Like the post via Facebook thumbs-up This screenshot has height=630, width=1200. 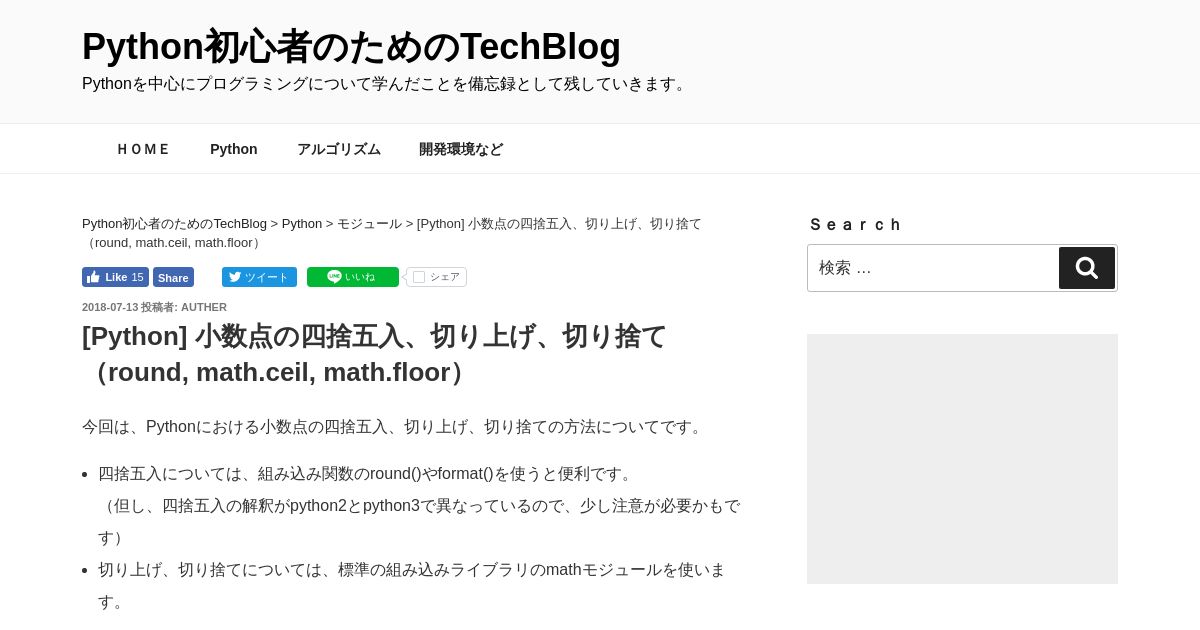coord(115,277)
